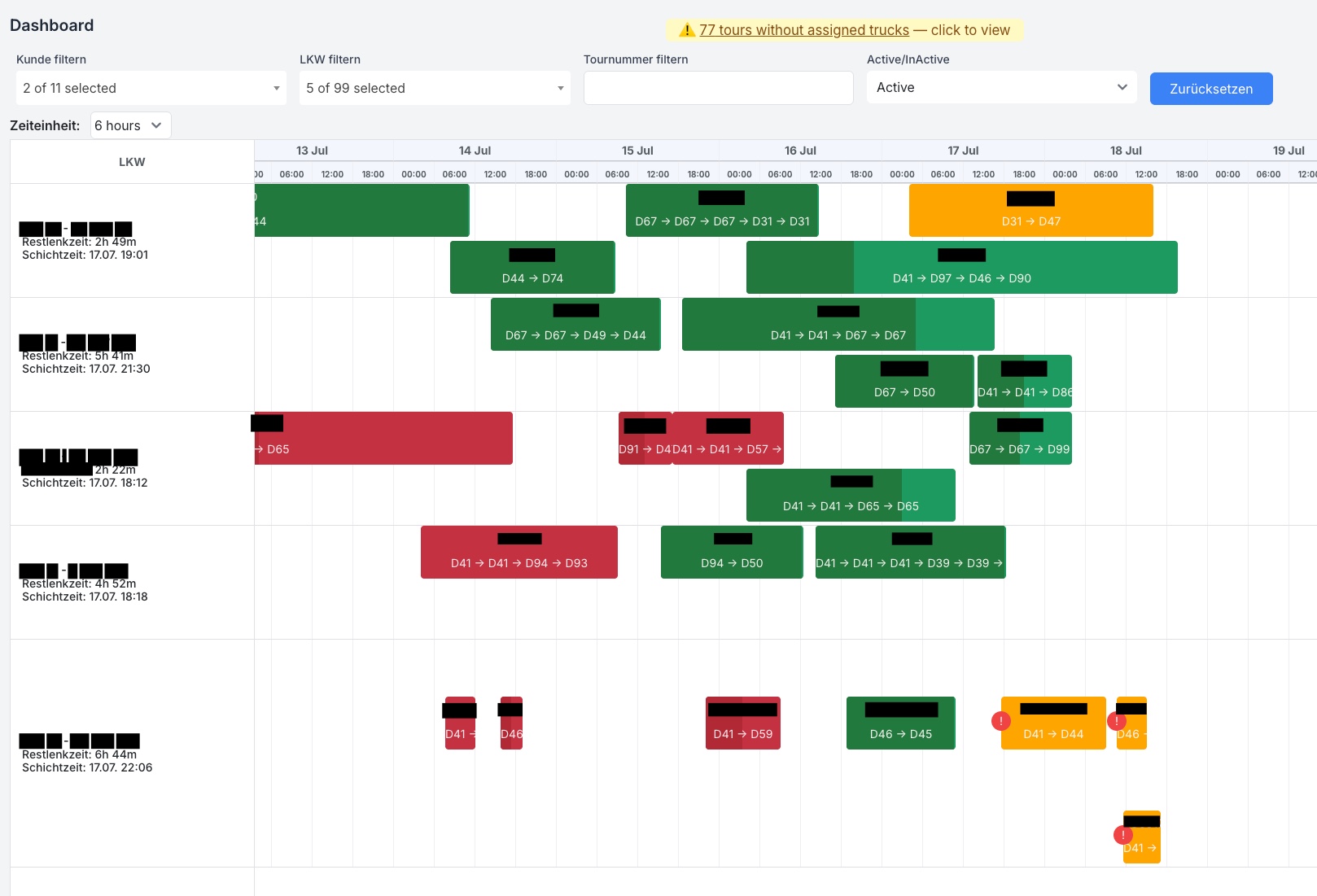Click red alert badge on D41 → D44 tour

click(x=1001, y=721)
